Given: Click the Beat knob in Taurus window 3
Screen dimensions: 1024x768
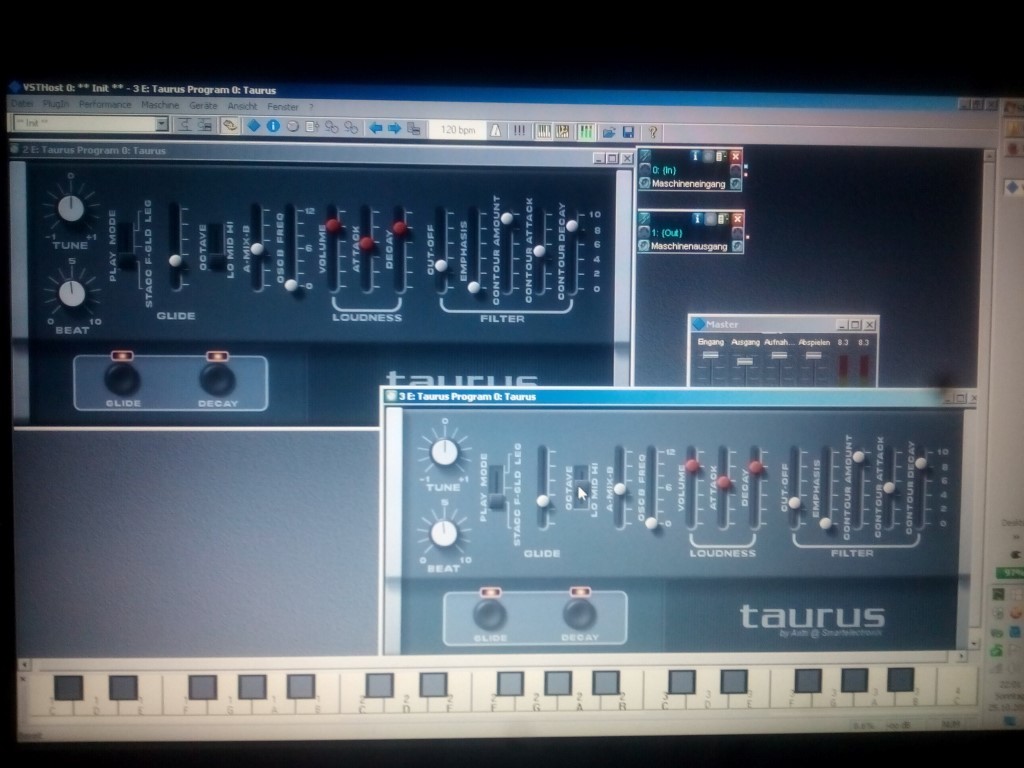Looking at the screenshot, I should click(x=444, y=534).
